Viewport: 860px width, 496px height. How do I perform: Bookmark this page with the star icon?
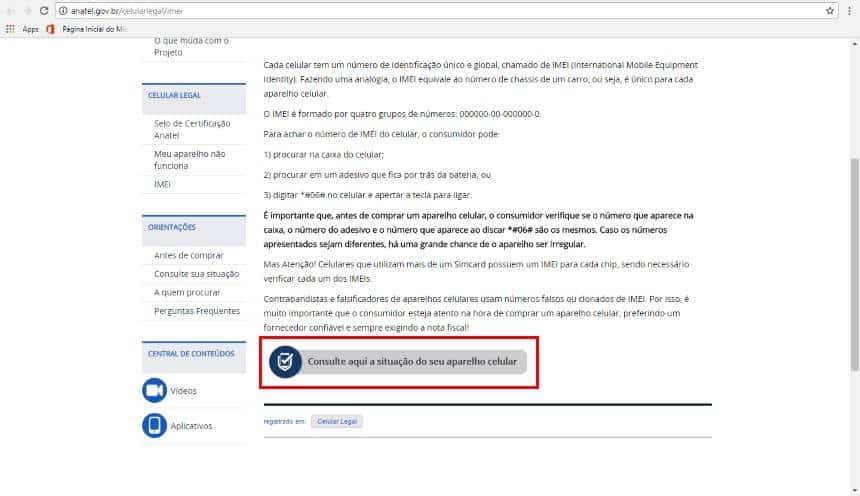(x=829, y=10)
